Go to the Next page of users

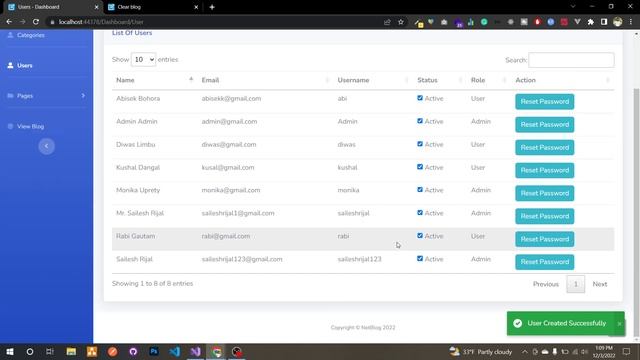[x=600, y=284]
